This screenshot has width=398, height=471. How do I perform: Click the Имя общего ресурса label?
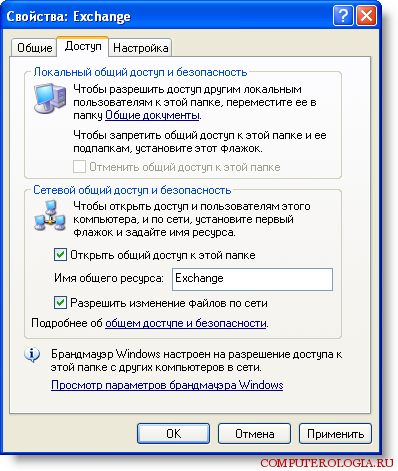109,278
